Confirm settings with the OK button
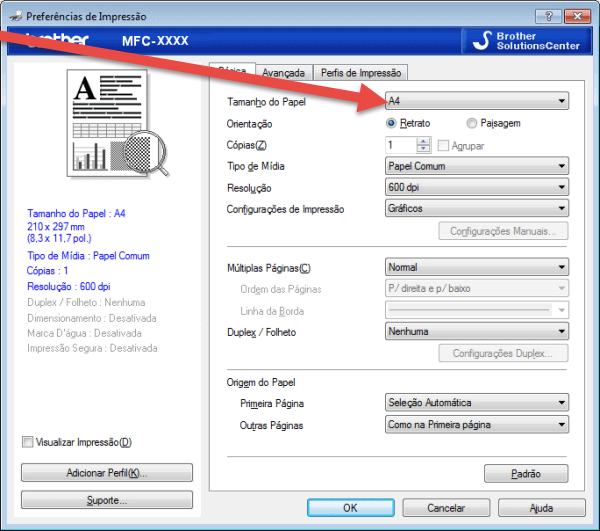The height and width of the screenshot is (531, 600). click(x=350, y=507)
